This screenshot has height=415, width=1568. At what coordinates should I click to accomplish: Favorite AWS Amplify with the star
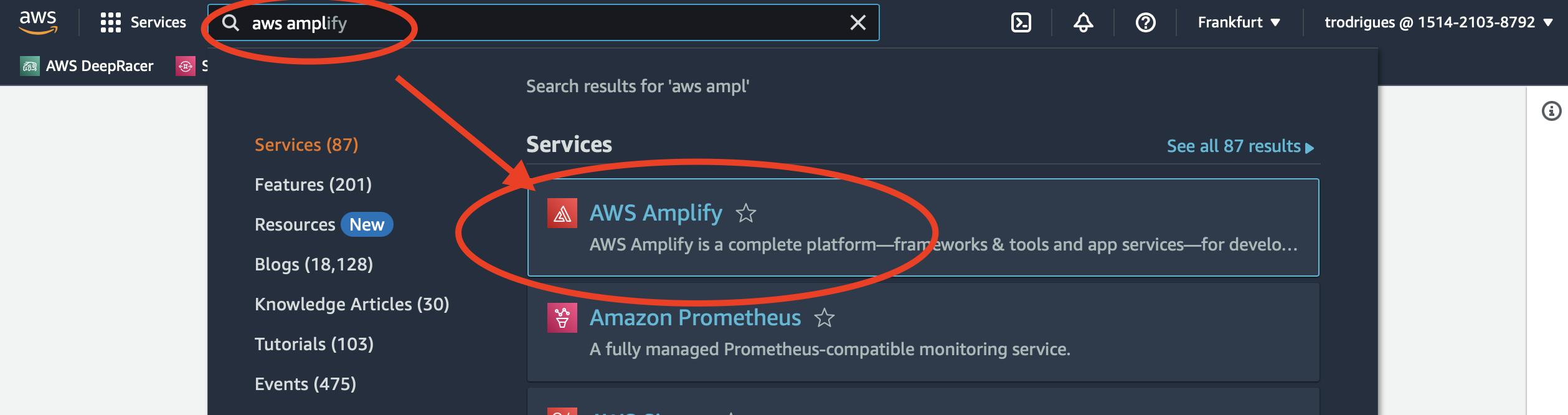coord(745,213)
